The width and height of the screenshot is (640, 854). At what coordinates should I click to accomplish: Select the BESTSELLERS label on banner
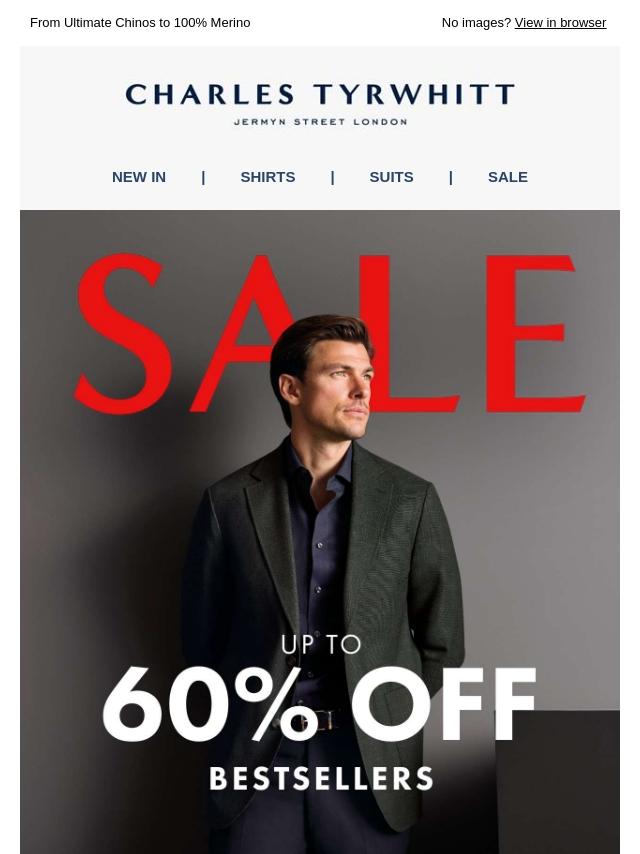(x=321, y=778)
